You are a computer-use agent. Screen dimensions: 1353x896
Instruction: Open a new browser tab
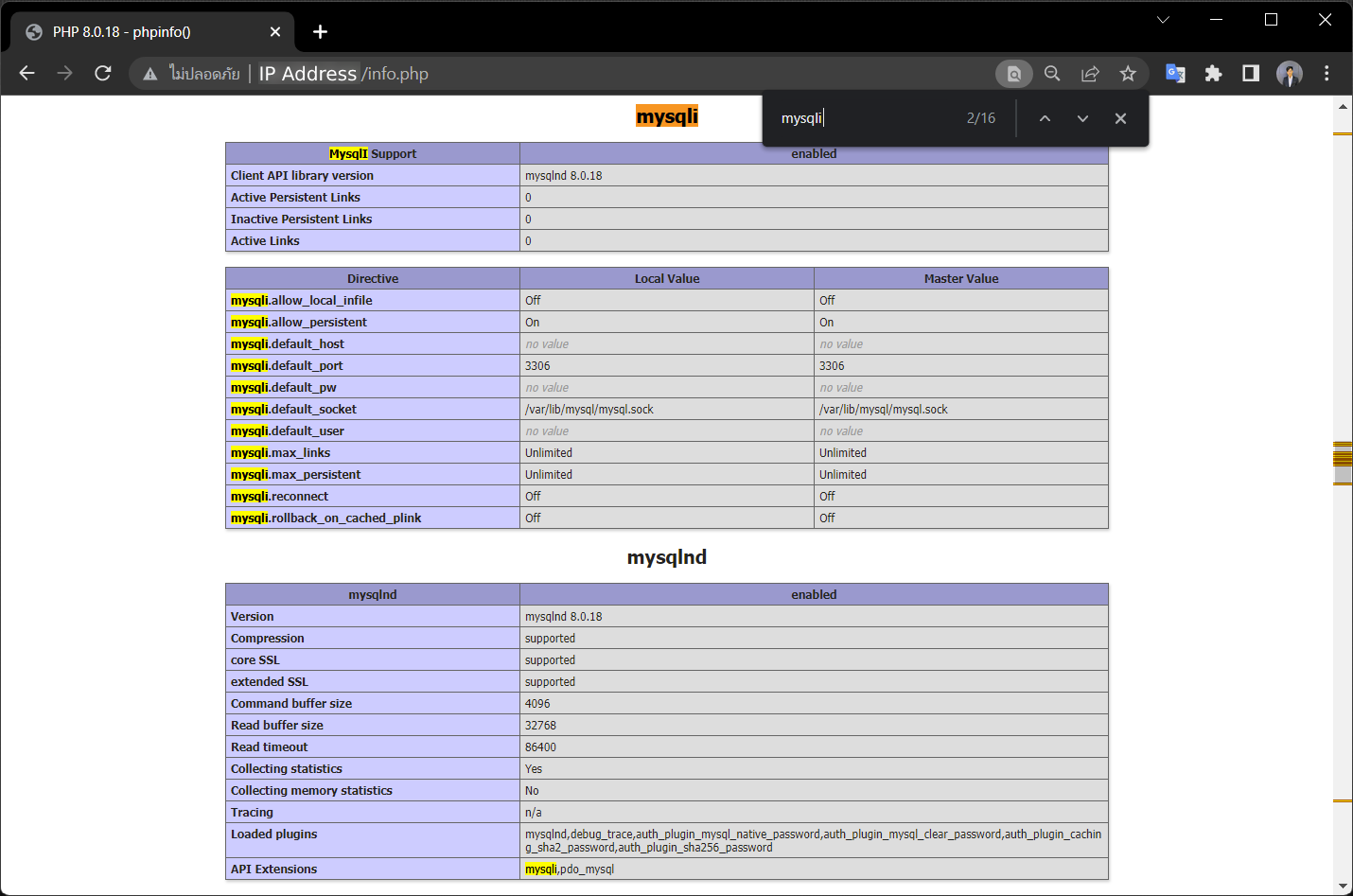[320, 31]
